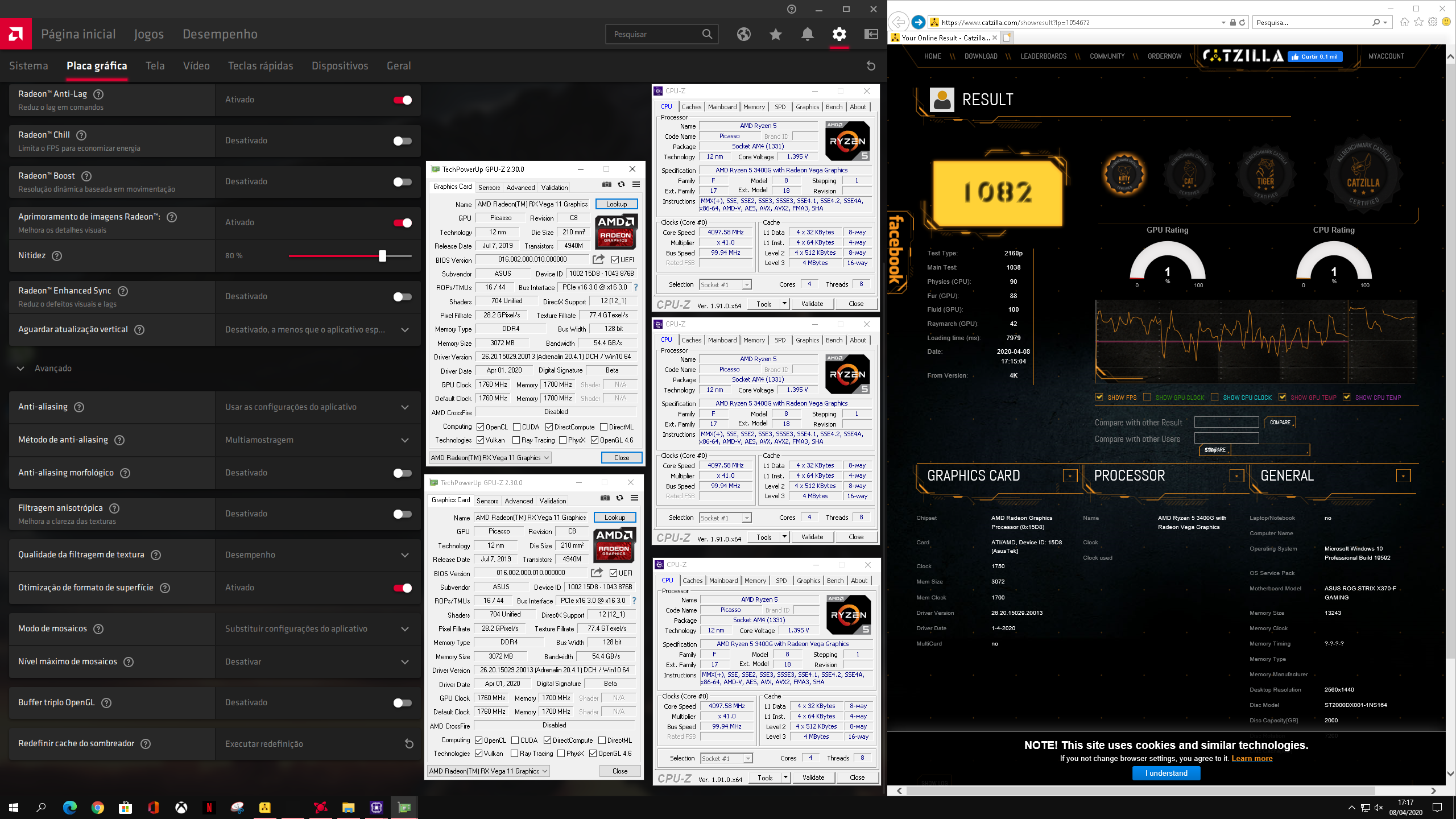This screenshot has width=1456, height=819.
Task: Turn off Aprimoramento de imagens Radeon toggle
Action: 403,223
